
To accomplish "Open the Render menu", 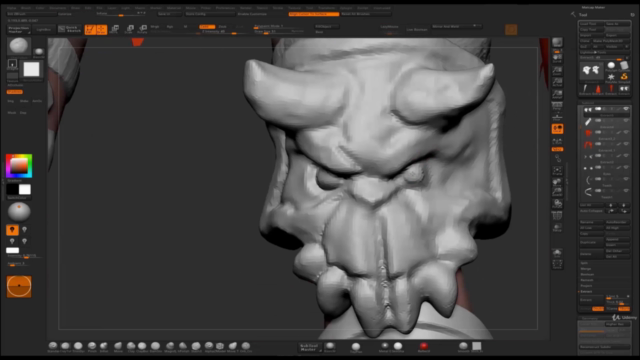I will [246, 8].
